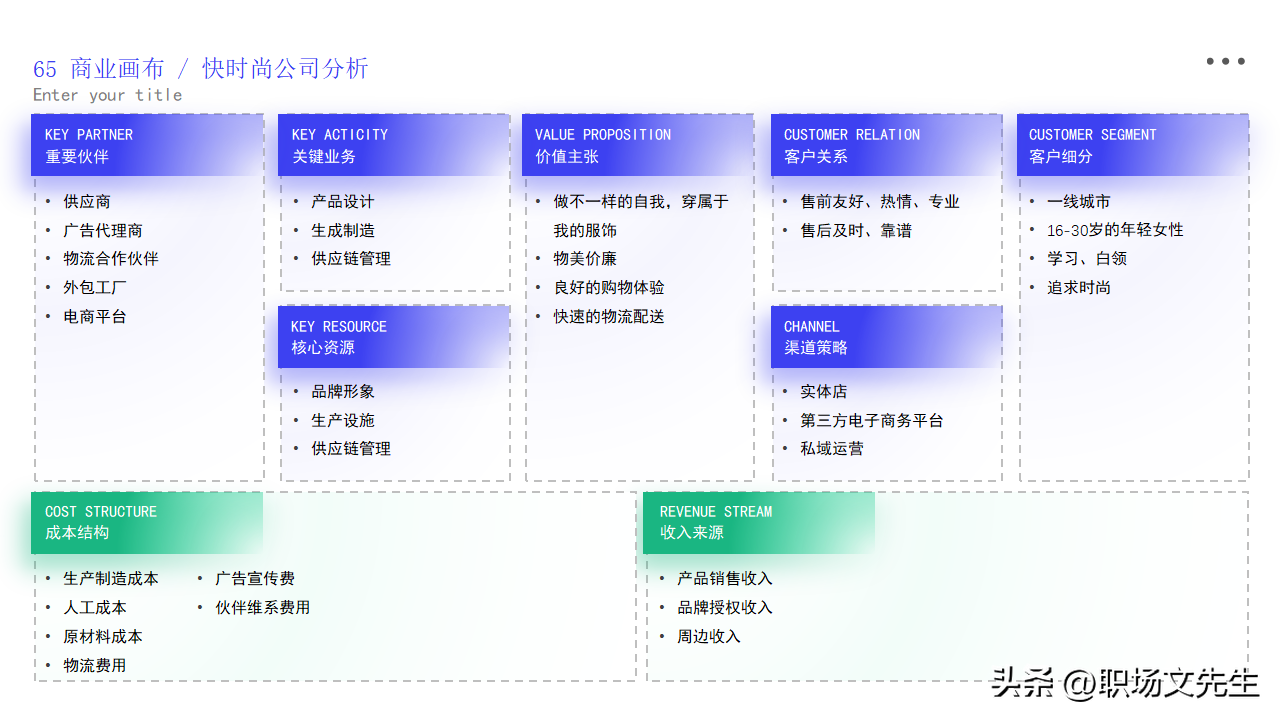Click the '产品销售收入' bullet text
The height and width of the screenshot is (720, 1280).
pyautogui.click(x=725, y=579)
